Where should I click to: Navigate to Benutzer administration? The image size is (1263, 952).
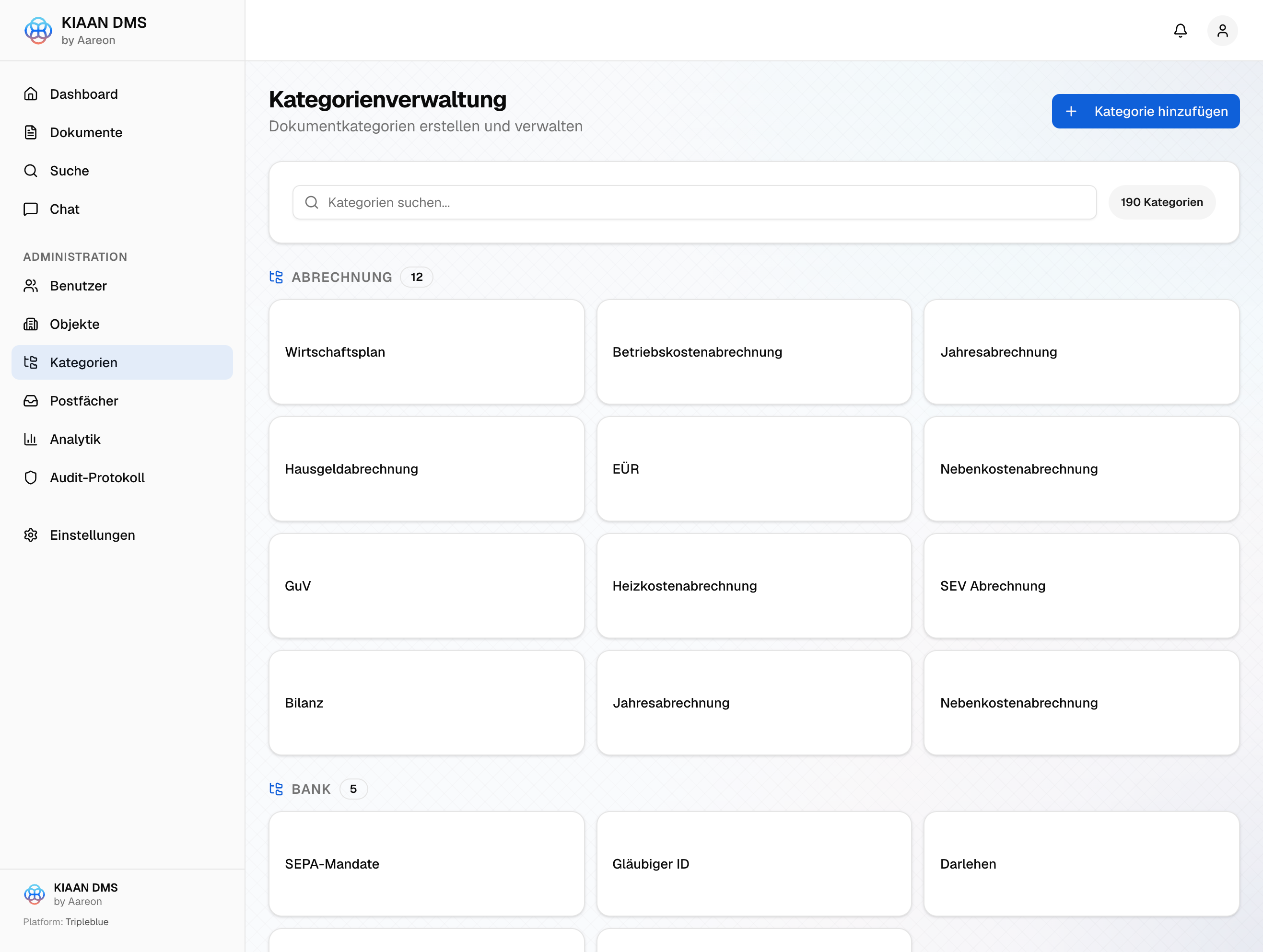[122, 285]
